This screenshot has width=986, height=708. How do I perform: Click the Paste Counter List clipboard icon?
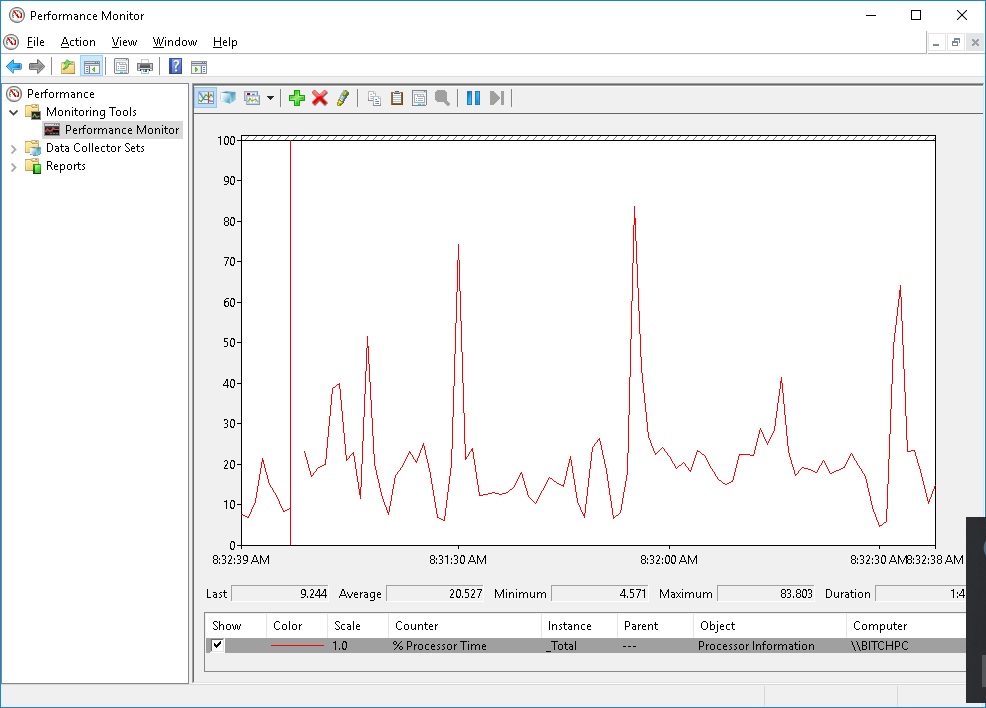[x=397, y=98]
